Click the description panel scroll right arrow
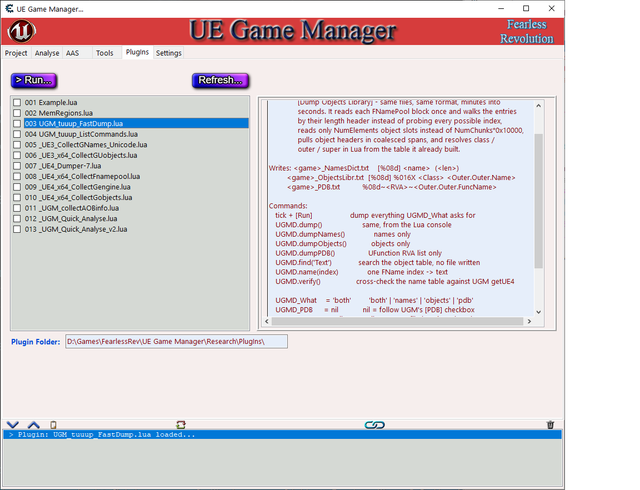The height and width of the screenshot is (490, 640). point(529,321)
